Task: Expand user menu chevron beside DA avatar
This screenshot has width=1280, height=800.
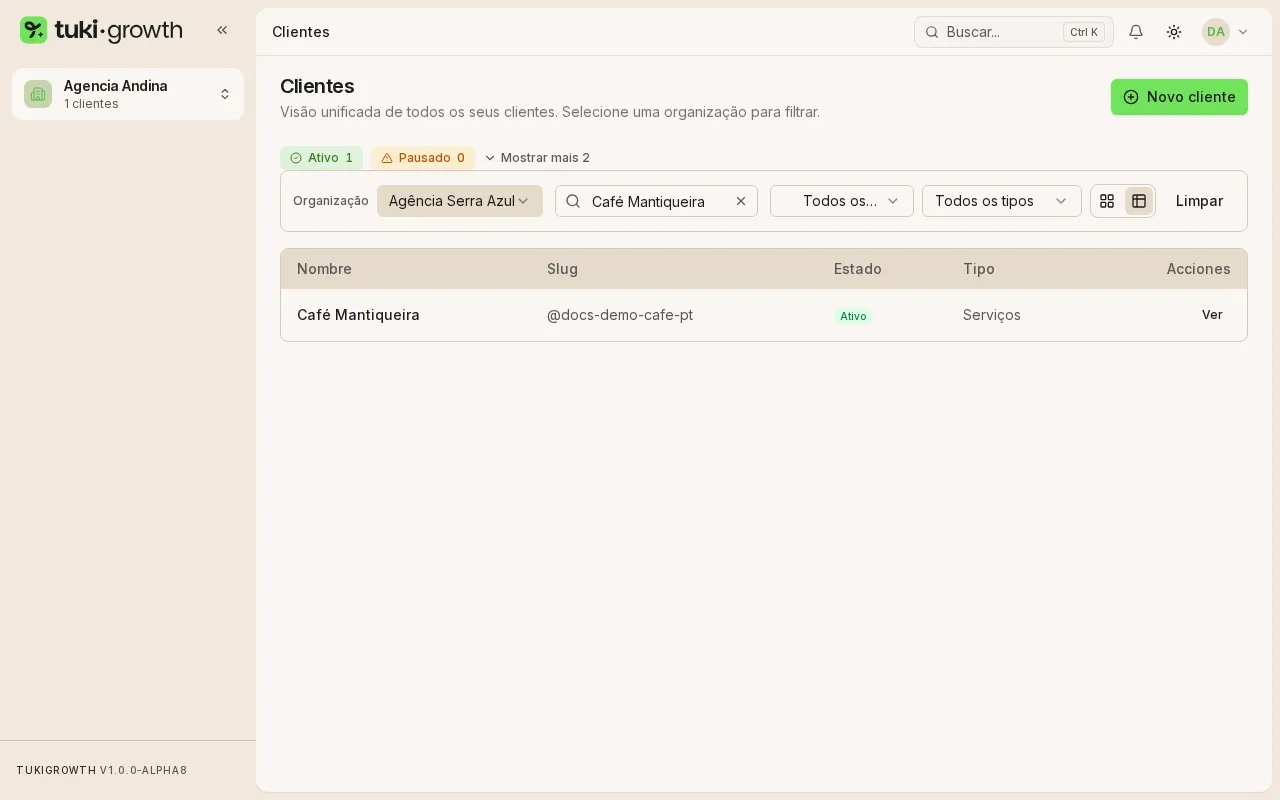Action: [x=1243, y=32]
